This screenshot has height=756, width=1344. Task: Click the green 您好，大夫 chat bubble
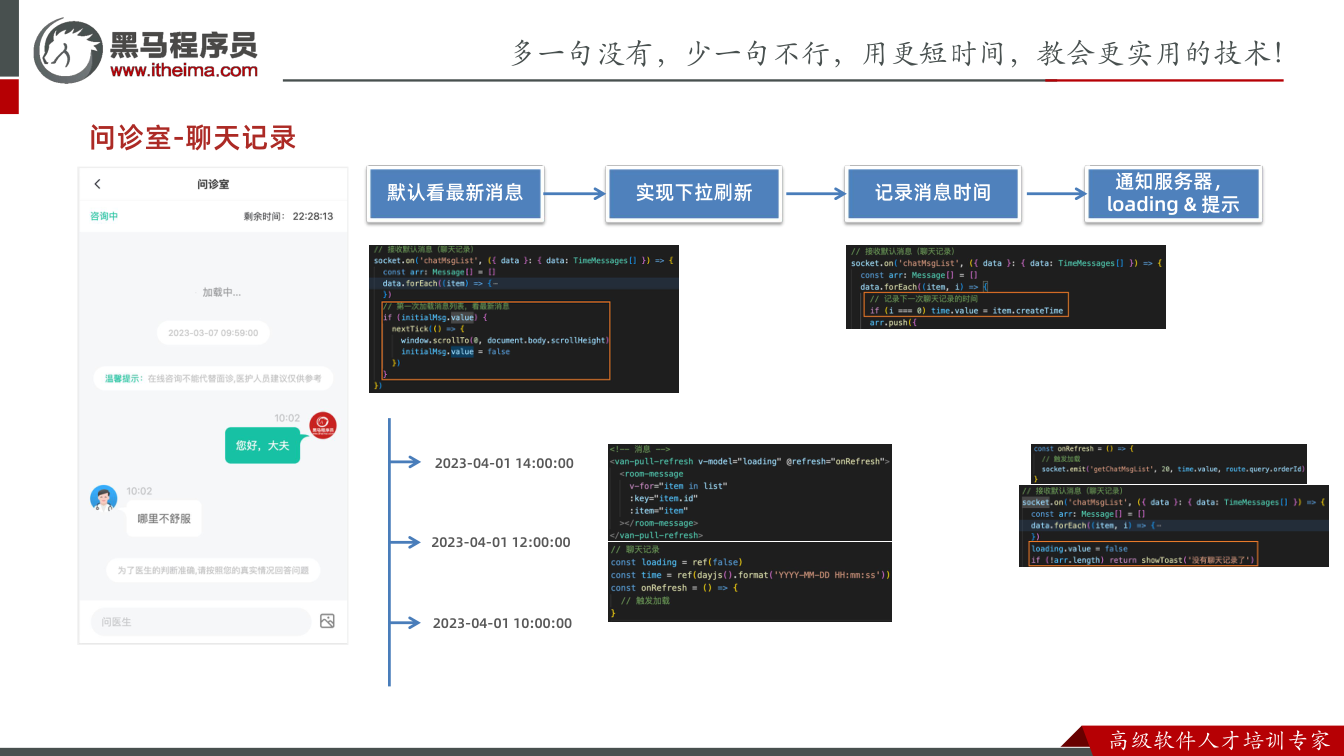[x=262, y=445]
